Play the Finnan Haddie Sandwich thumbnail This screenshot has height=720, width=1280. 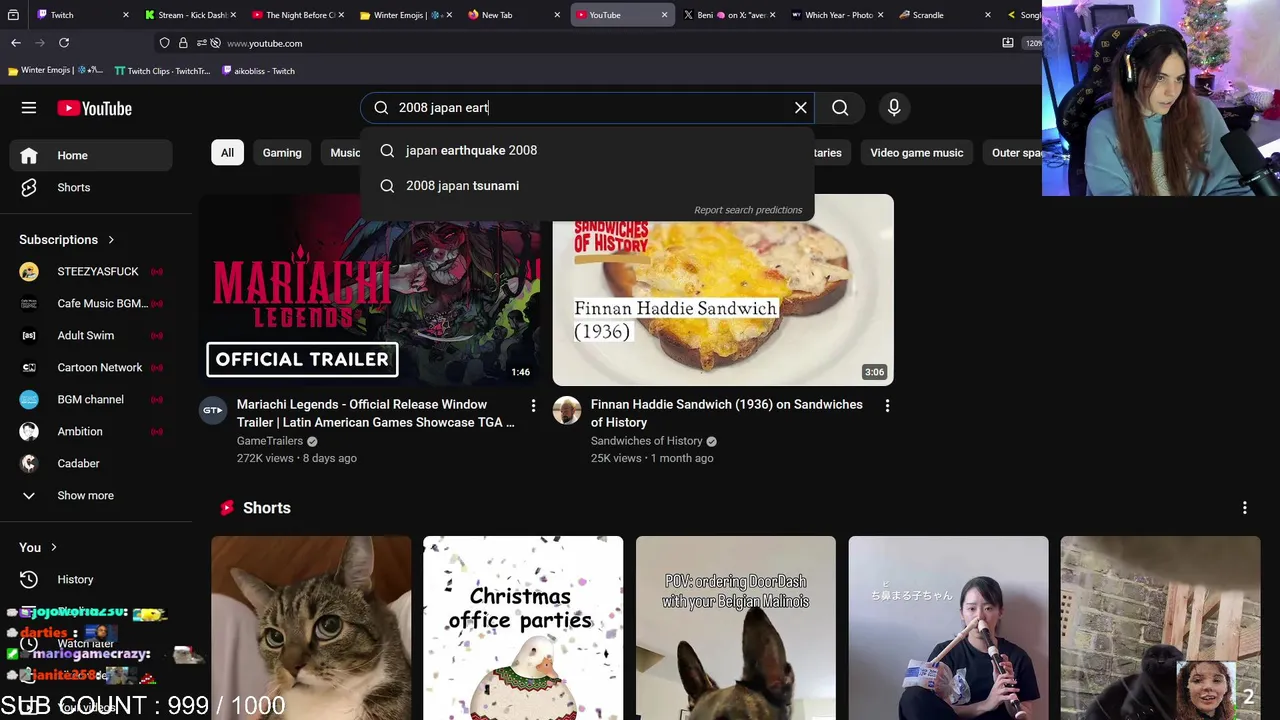[723, 290]
